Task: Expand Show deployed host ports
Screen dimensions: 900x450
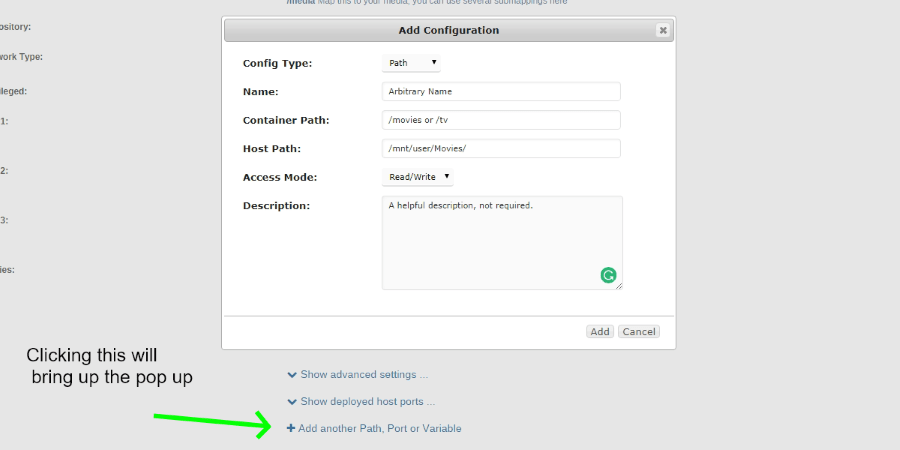Action: pos(361,402)
